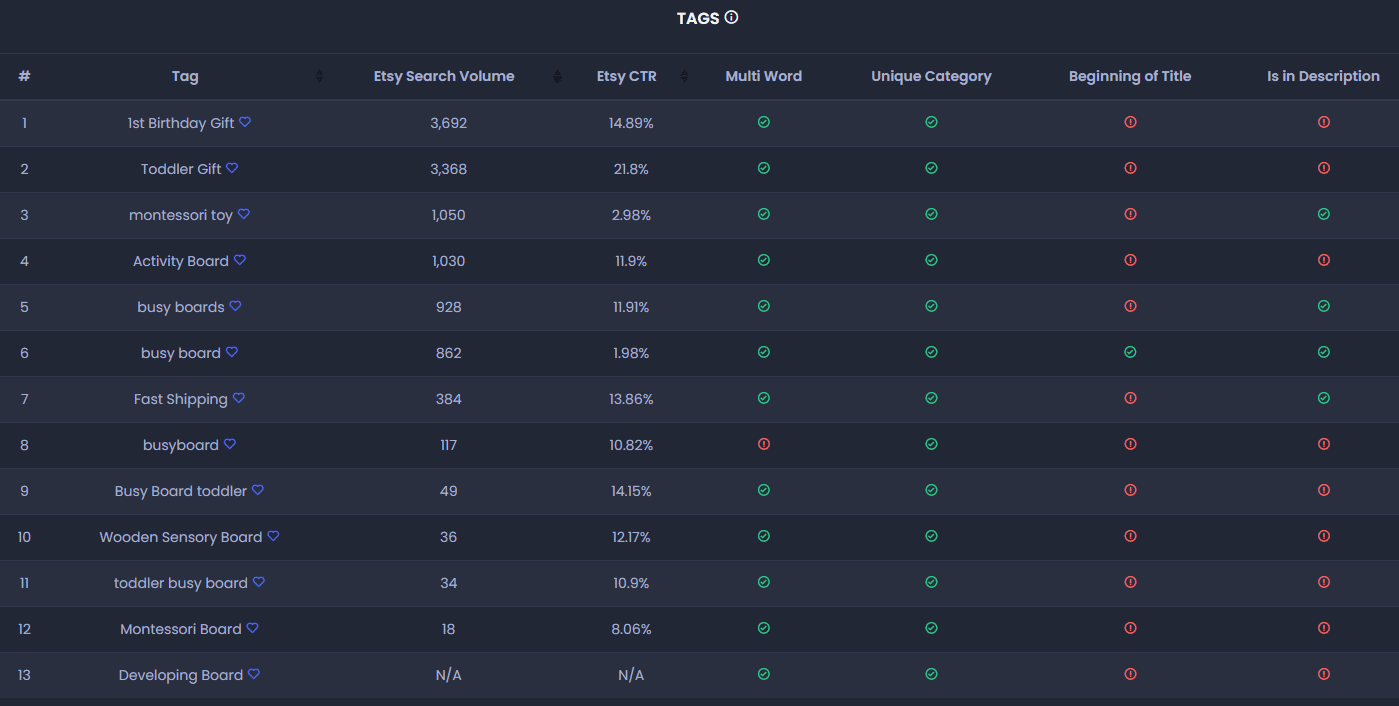
Task: Sort by Etsy CTR column arrows
Action: pyautogui.click(x=685, y=76)
